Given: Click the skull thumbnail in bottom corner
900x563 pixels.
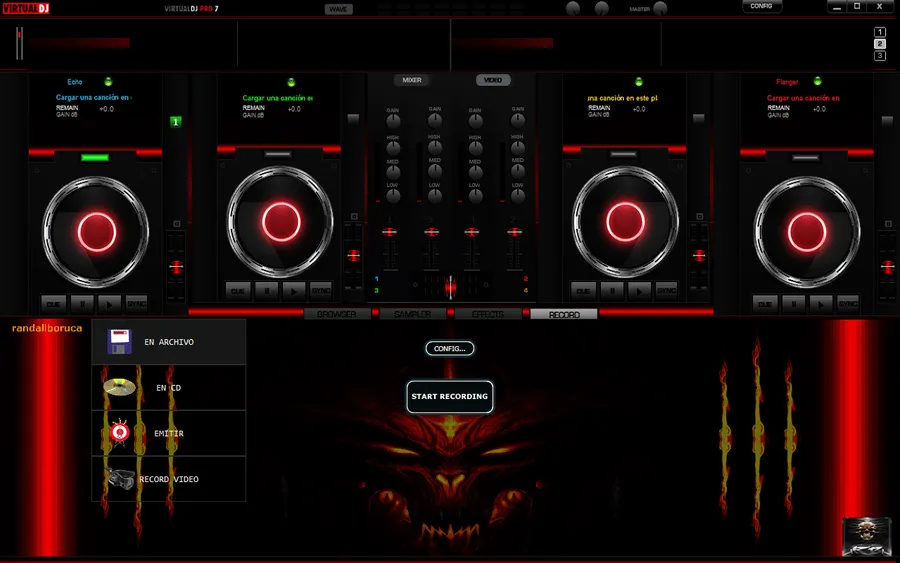Looking at the screenshot, I should pyautogui.click(x=867, y=537).
